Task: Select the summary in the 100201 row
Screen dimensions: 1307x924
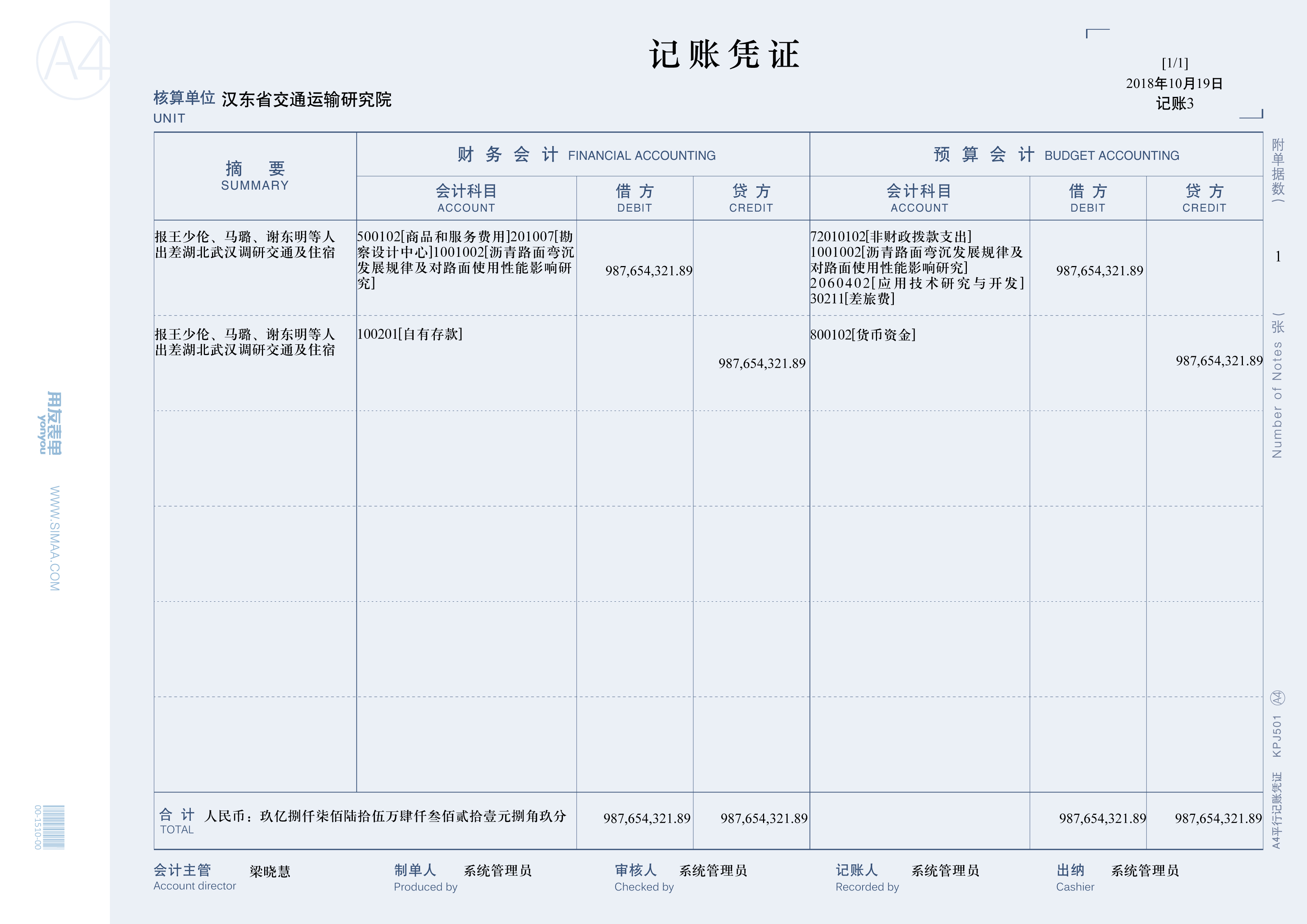Action: pyautogui.click(x=245, y=342)
